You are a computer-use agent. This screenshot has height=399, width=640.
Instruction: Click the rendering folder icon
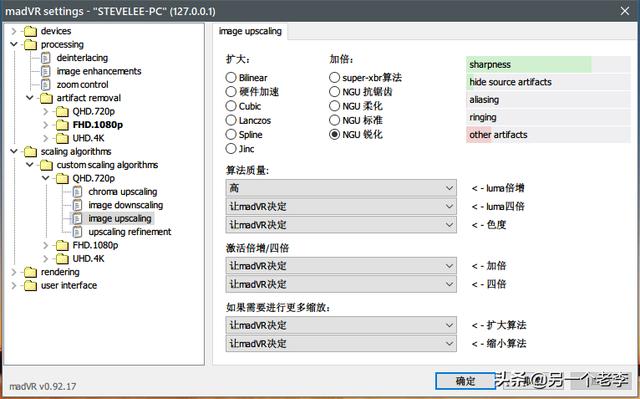(x=30, y=272)
